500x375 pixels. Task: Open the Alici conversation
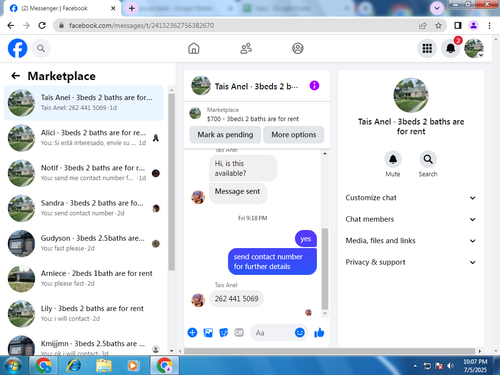pyautogui.click(x=84, y=138)
